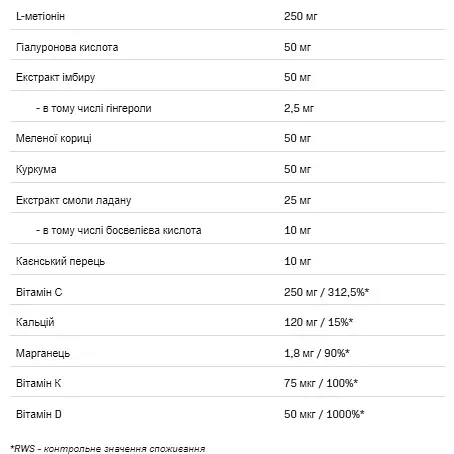
Task: Click the 50 мкг / 1000%* value
Action: [x=324, y=414]
